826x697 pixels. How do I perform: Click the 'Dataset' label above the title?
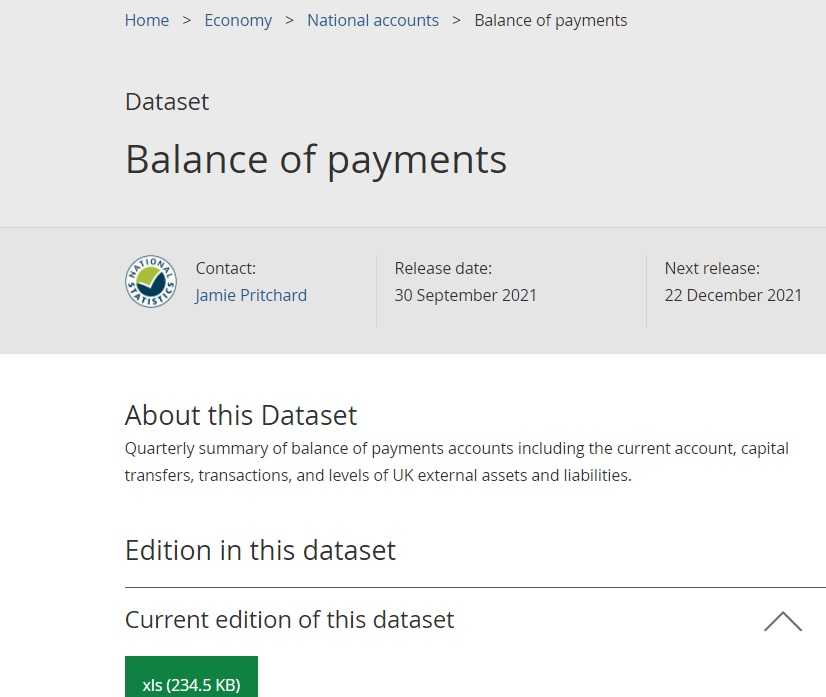(167, 101)
